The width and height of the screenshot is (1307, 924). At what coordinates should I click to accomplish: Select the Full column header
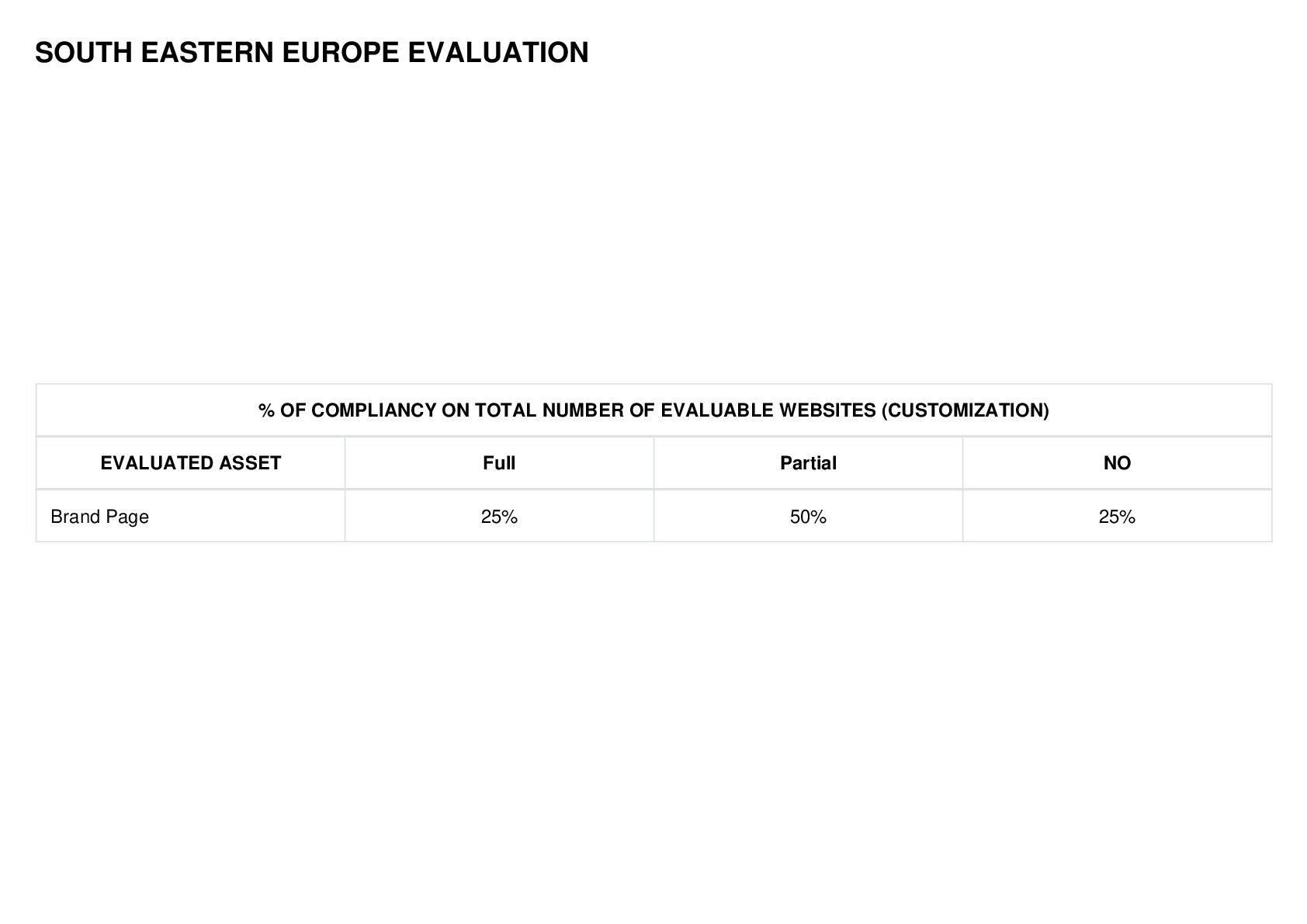(x=499, y=463)
